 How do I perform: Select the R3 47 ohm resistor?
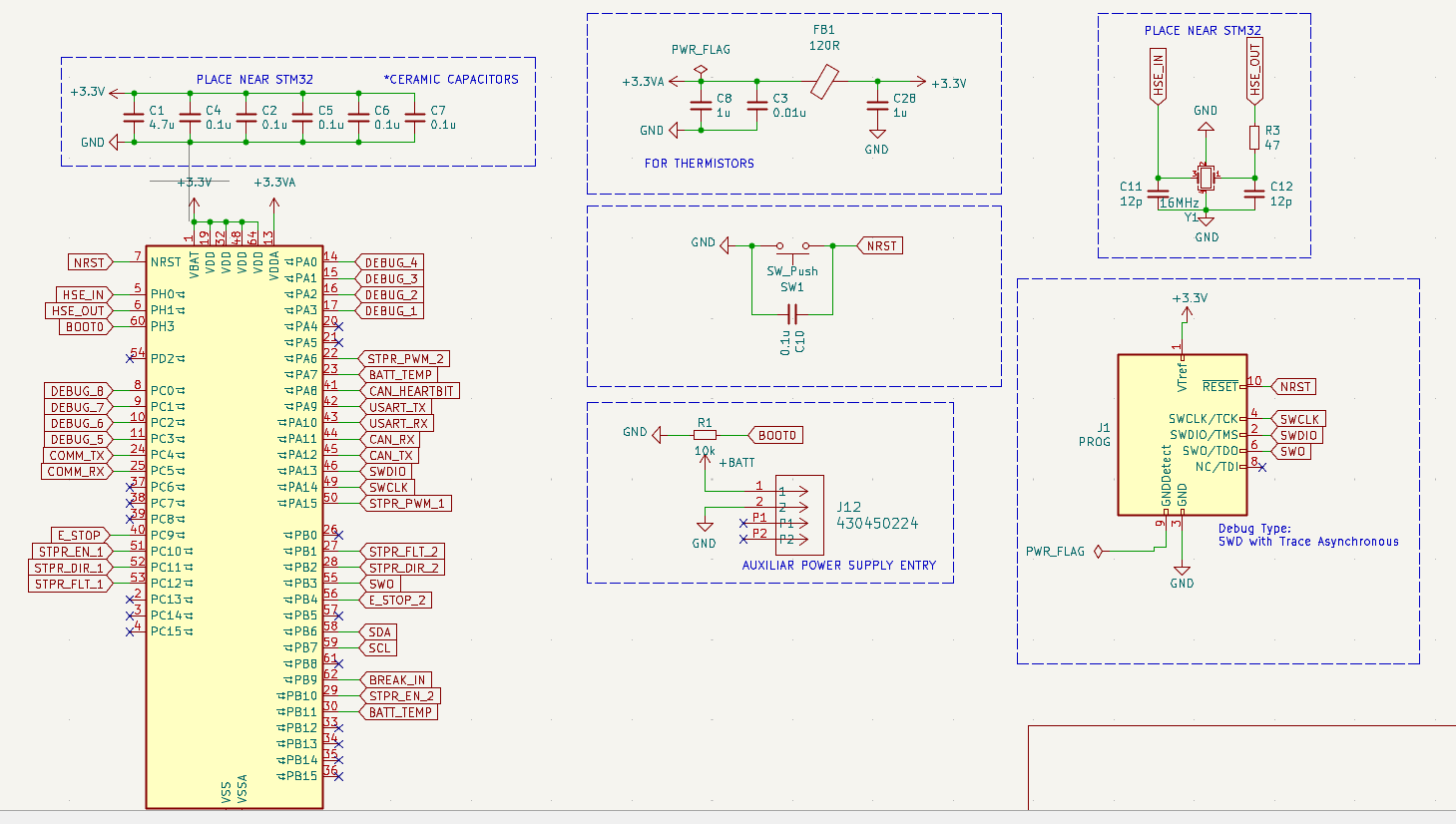tap(1254, 138)
